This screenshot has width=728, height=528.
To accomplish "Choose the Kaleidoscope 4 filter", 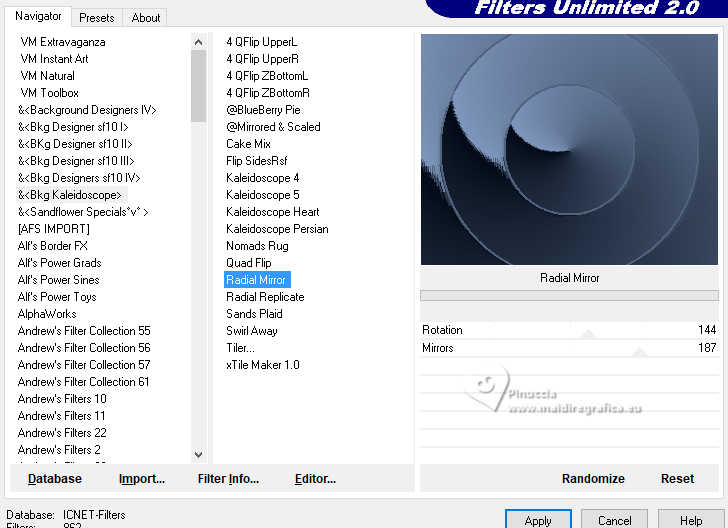I will point(263,178).
